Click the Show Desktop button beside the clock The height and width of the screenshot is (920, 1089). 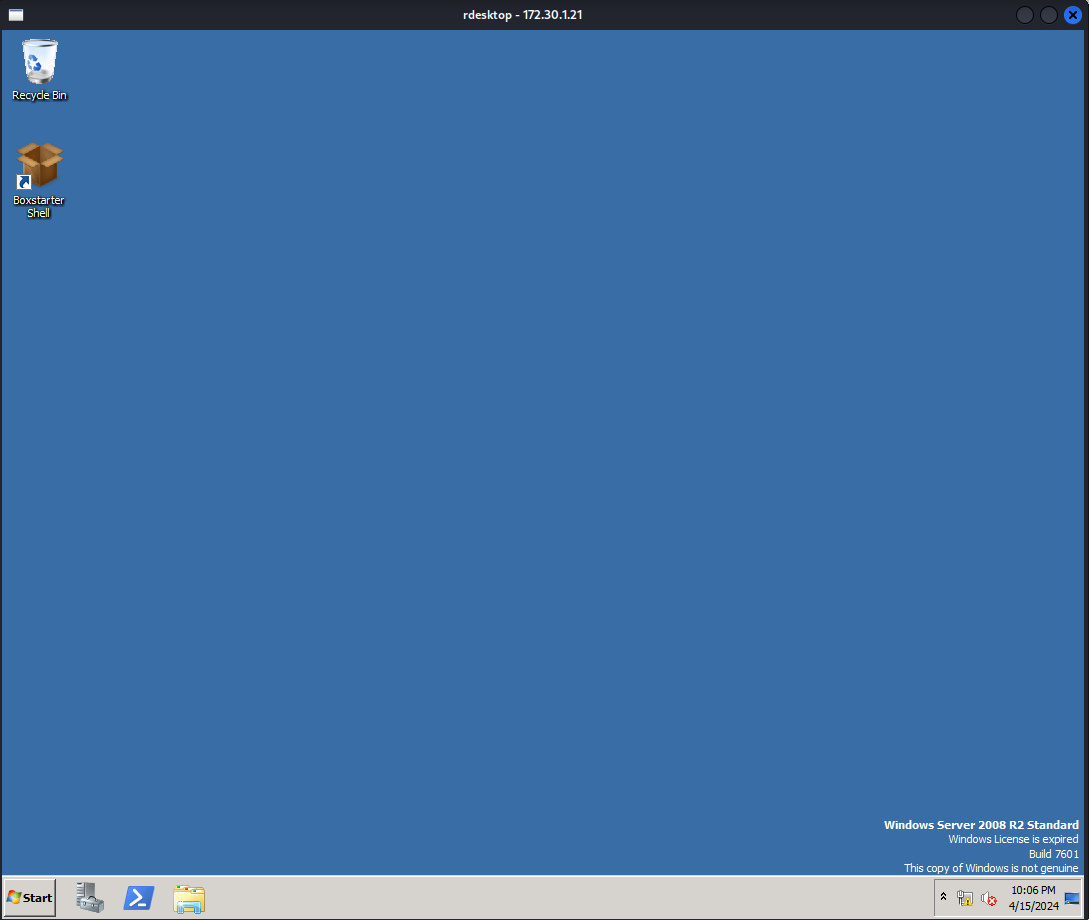coord(1072,898)
